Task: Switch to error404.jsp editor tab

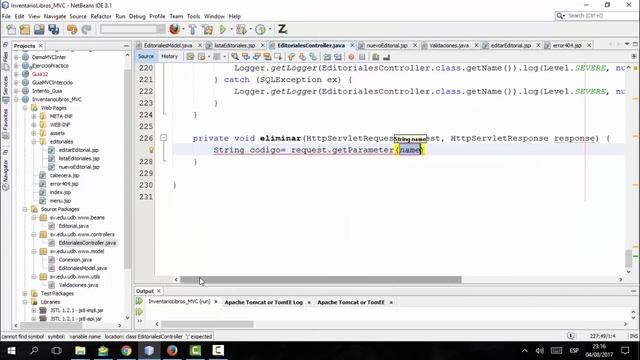Action: [x=567, y=45]
